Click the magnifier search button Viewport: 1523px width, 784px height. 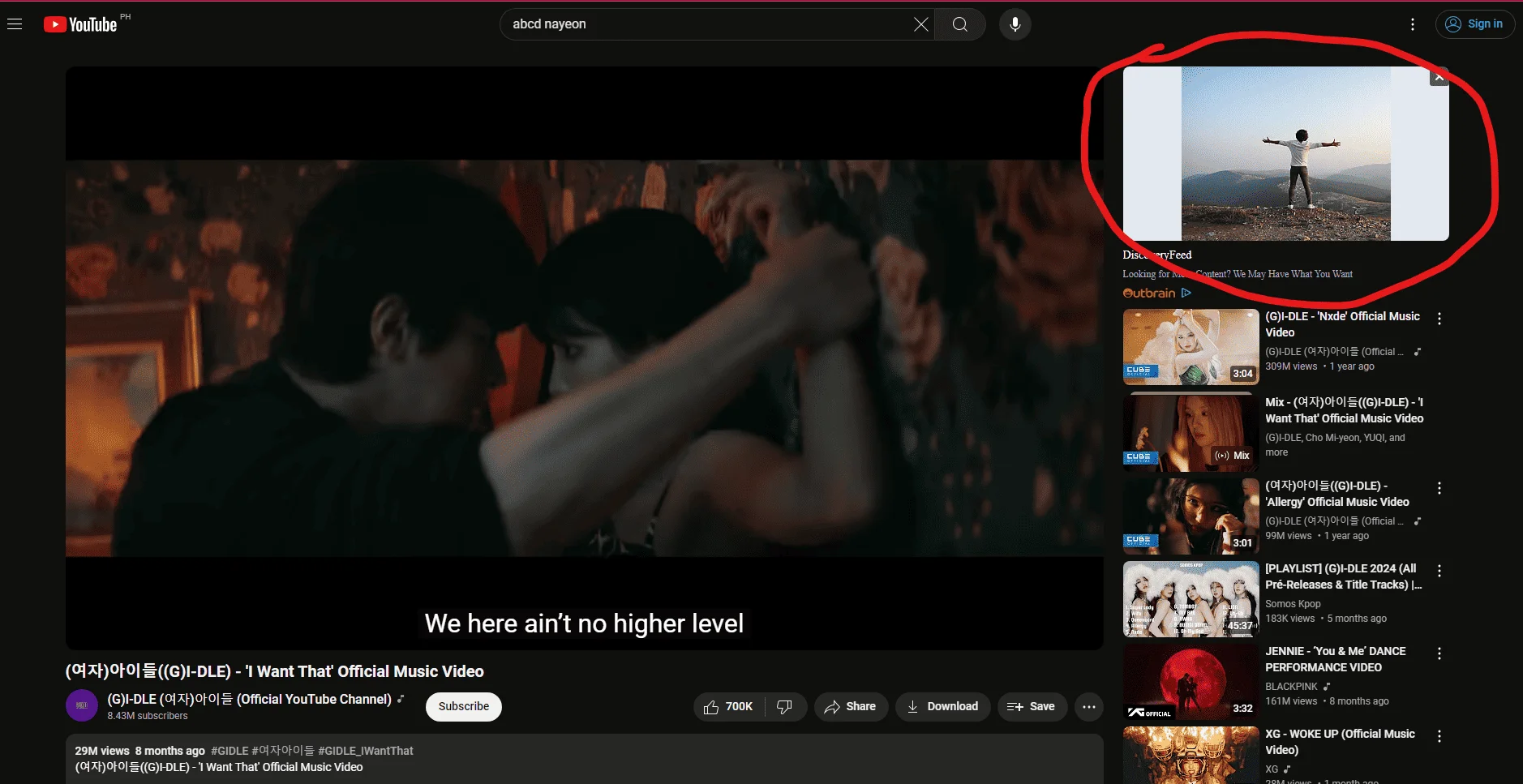coord(960,24)
